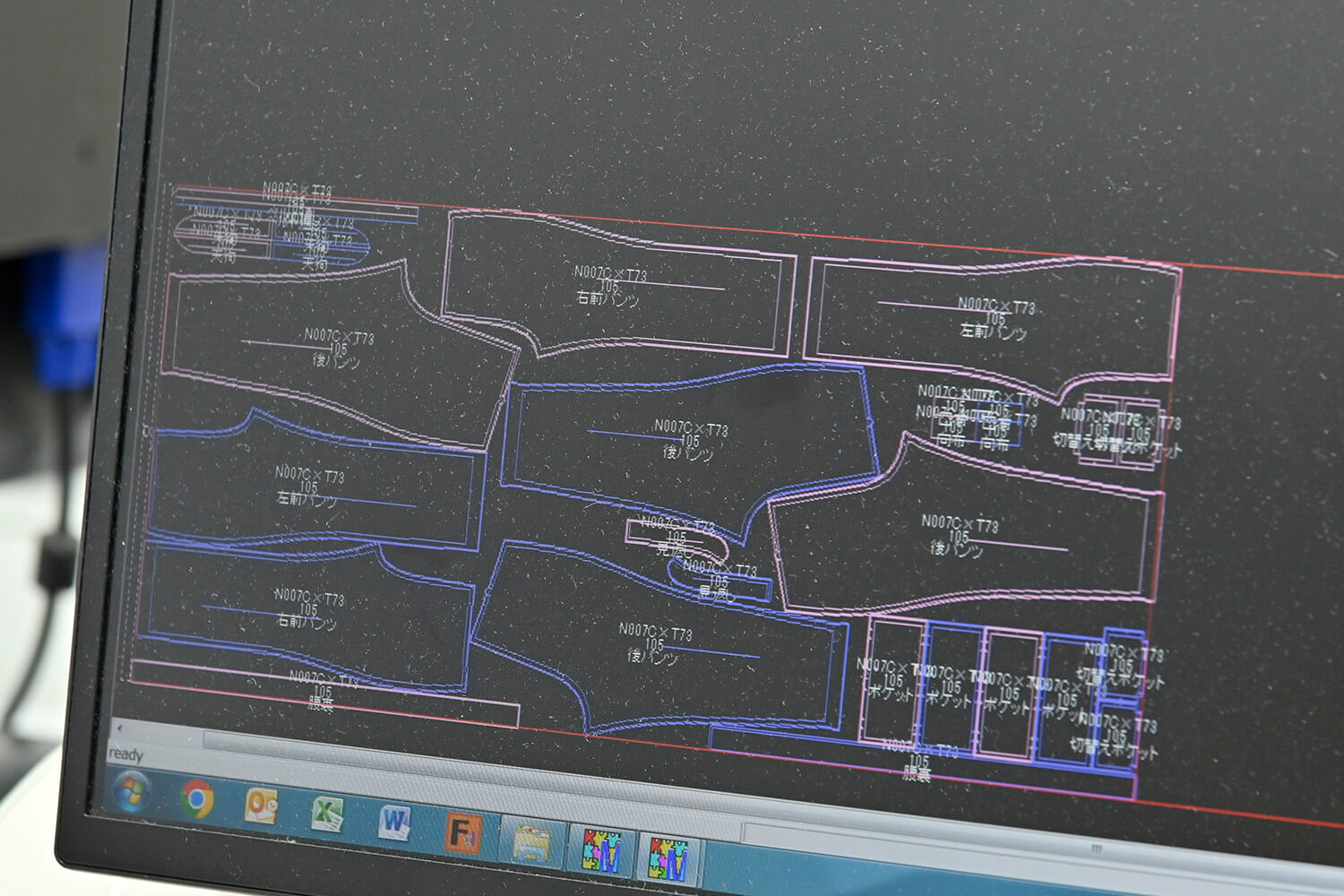Viewport: 1344px width, 896px height.
Task: Open Excel from the taskbar
Action: click(x=327, y=814)
